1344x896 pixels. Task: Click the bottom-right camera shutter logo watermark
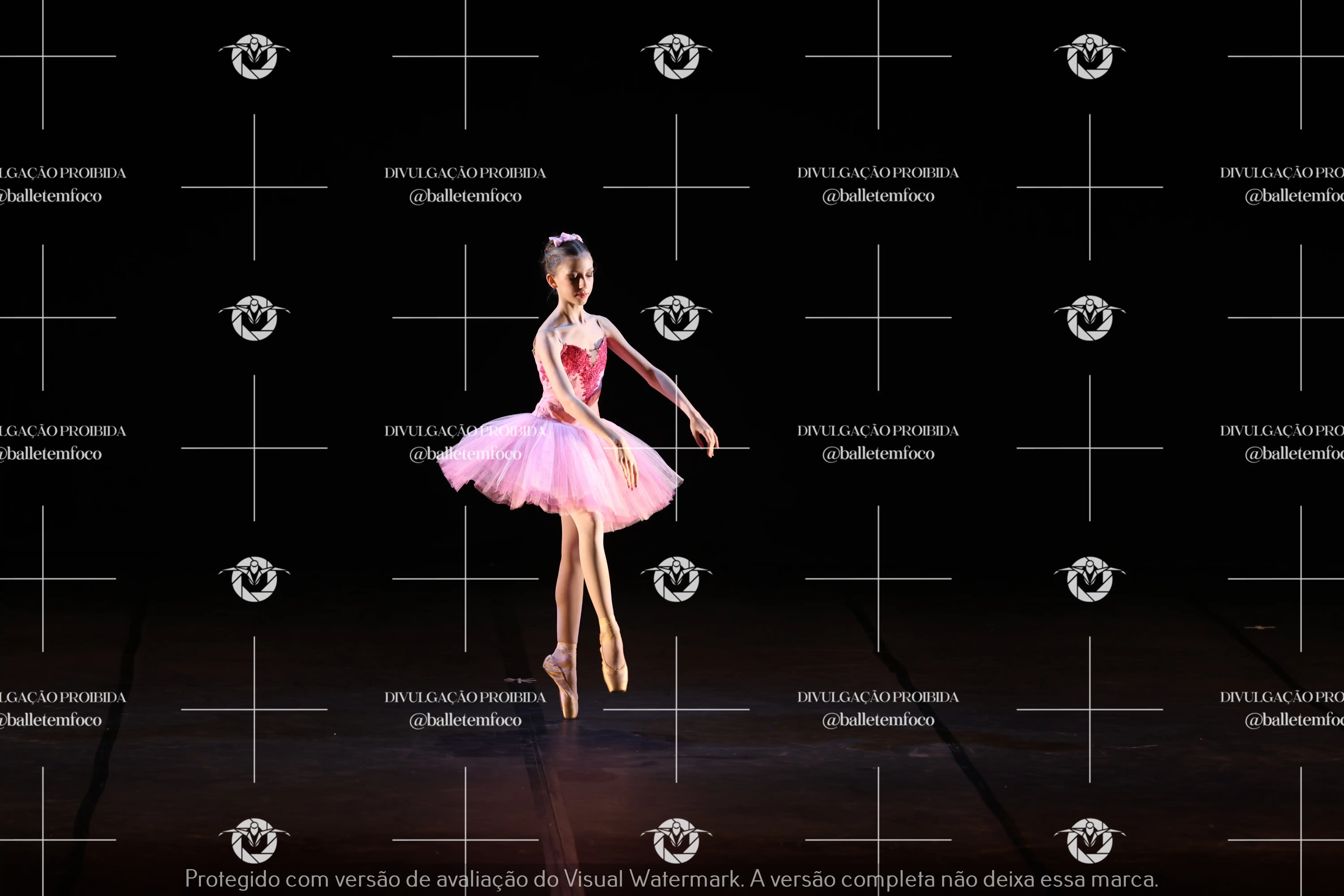[1090, 840]
